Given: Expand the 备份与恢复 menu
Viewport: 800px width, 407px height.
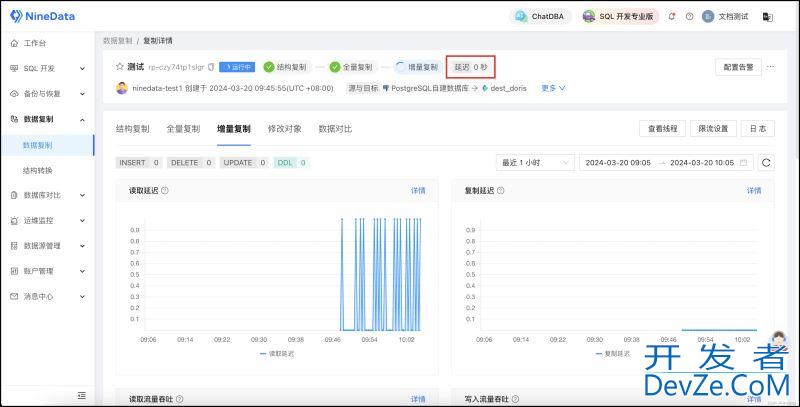Looking at the screenshot, I should 82,94.
